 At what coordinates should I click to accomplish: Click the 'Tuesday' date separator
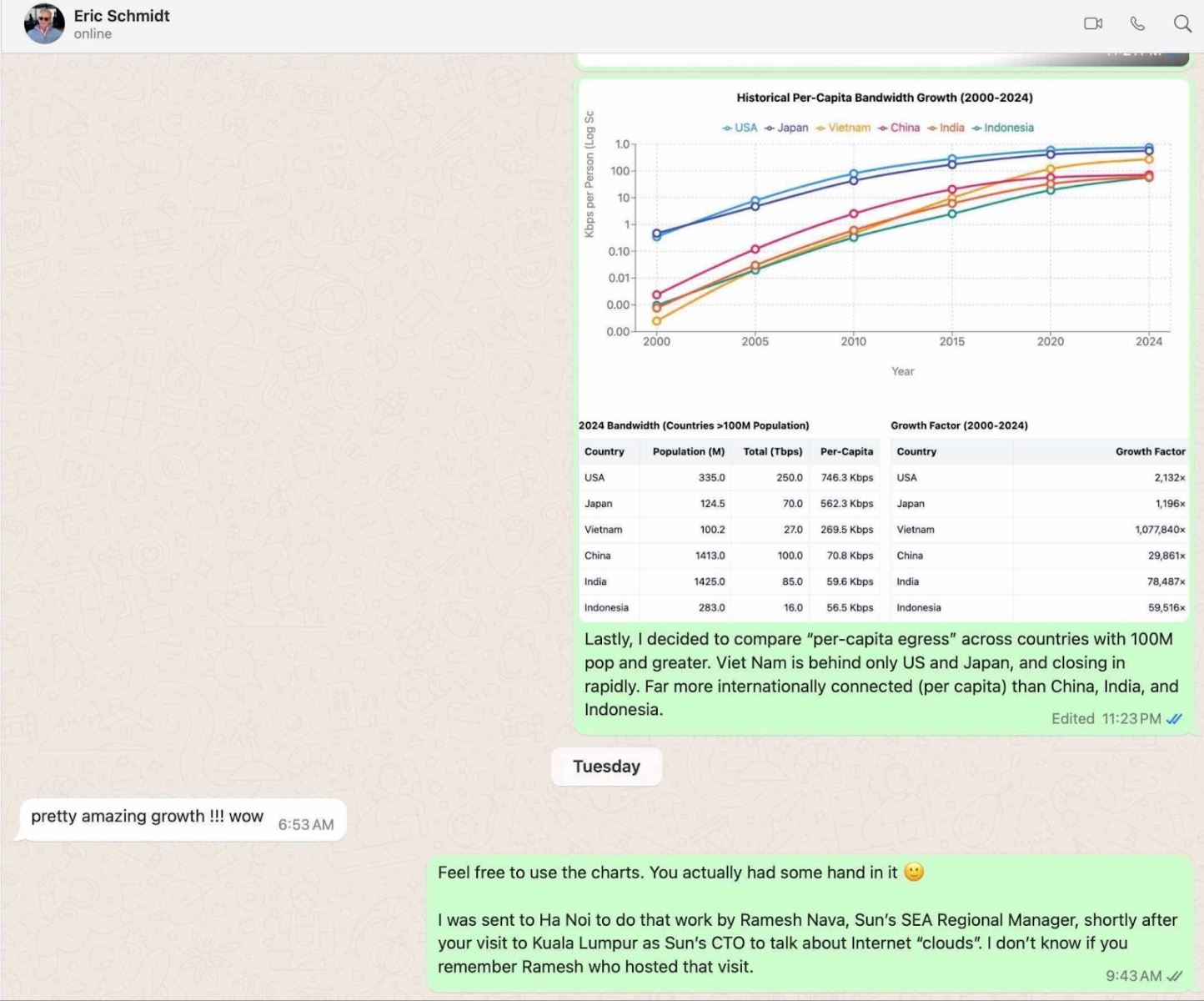607,767
